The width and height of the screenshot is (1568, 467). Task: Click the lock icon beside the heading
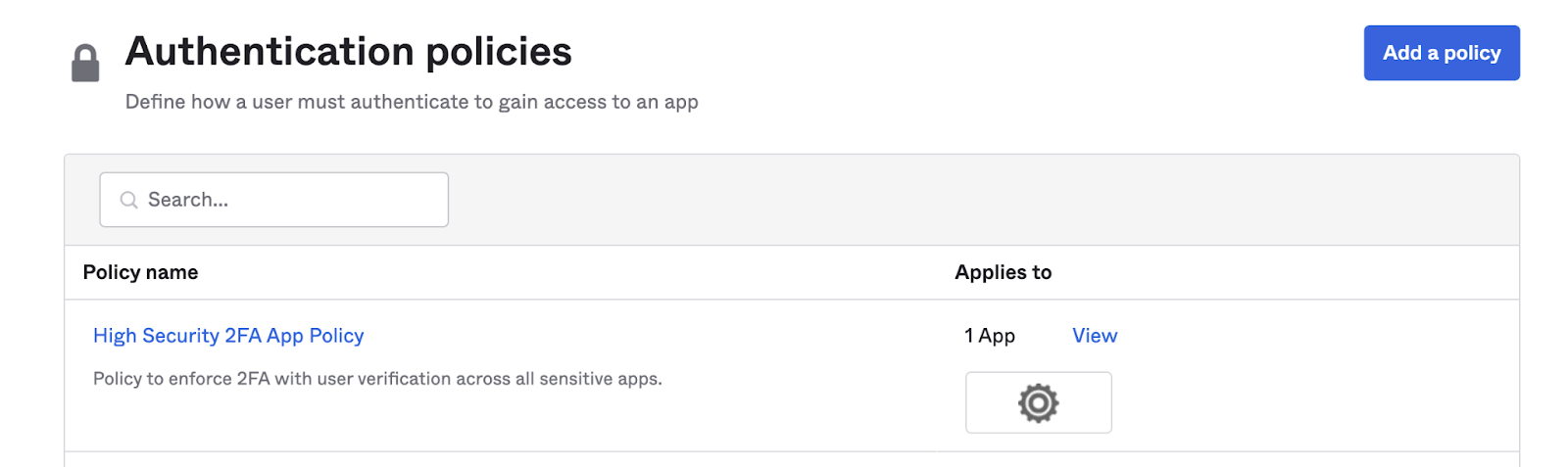click(x=85, y=63)
